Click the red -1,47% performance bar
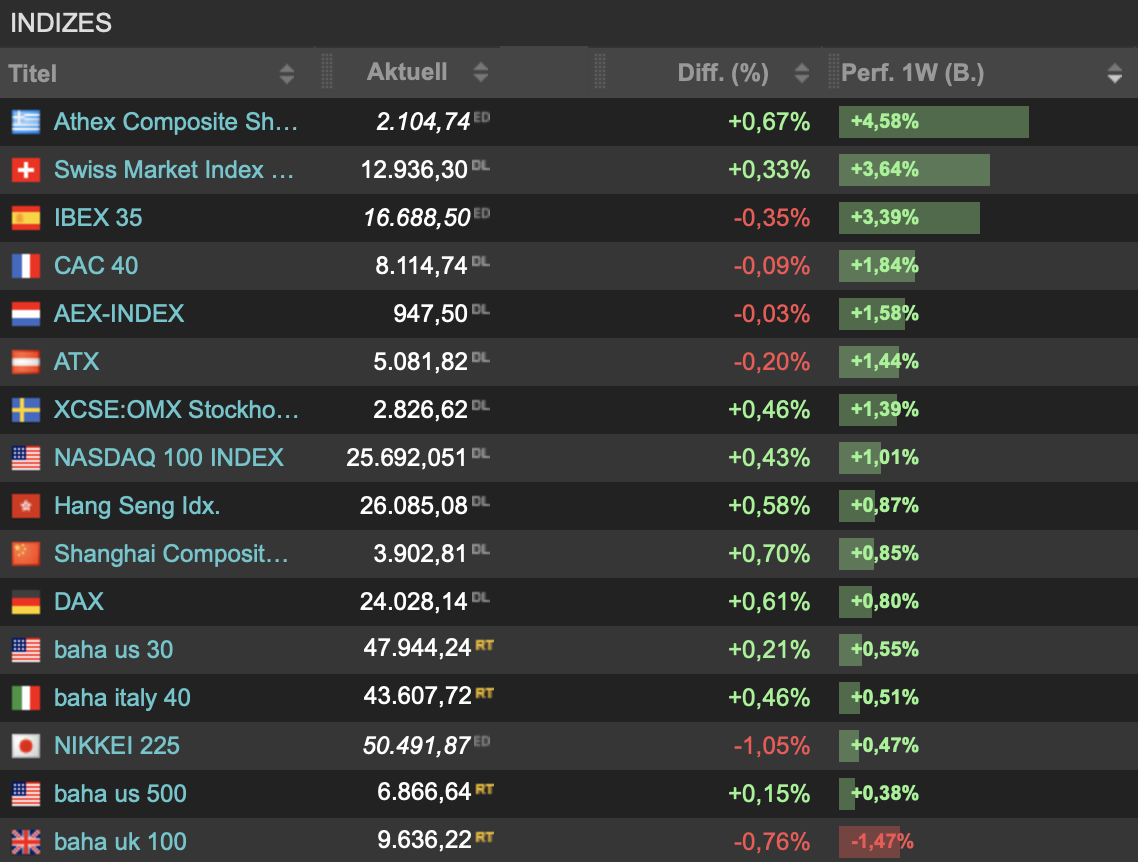 tap(869, 842)
